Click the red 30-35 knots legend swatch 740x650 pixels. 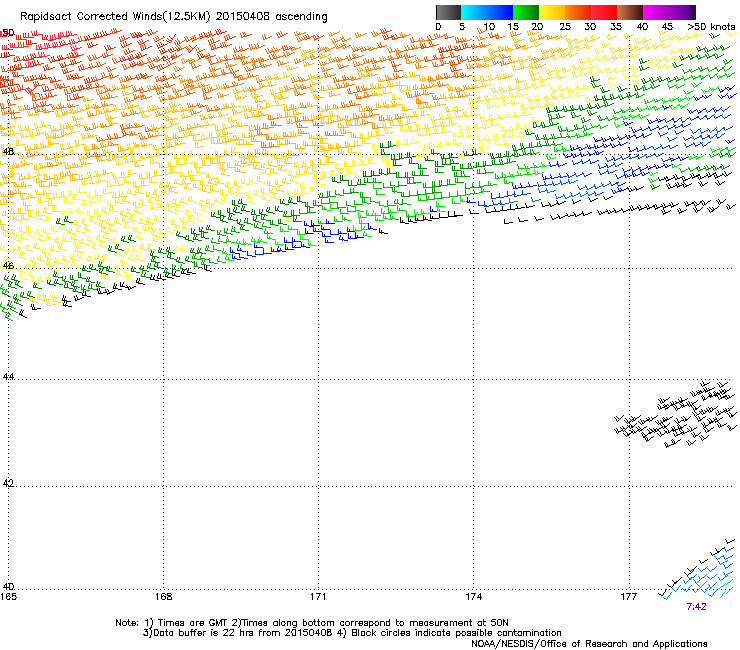[x=604, y=12]
